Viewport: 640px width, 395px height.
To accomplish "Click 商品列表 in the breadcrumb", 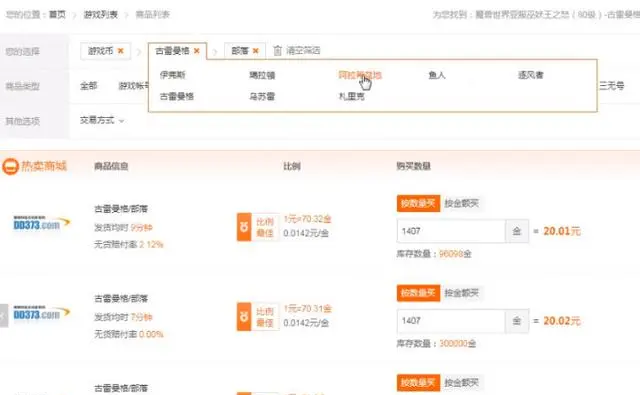I will 152,15.
